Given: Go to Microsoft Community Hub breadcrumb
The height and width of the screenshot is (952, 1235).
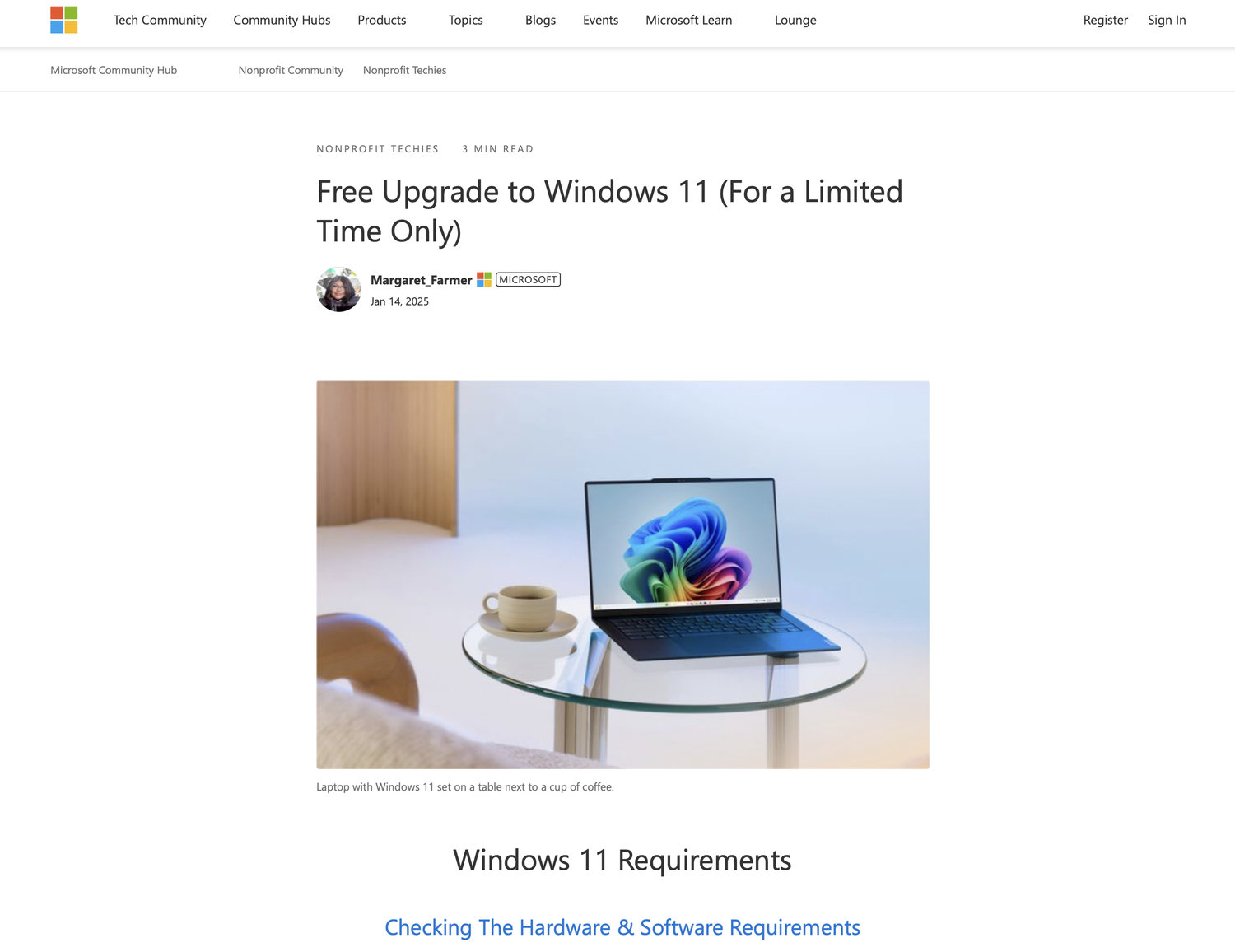Looking at the screenshot, I should coord(114,70).
